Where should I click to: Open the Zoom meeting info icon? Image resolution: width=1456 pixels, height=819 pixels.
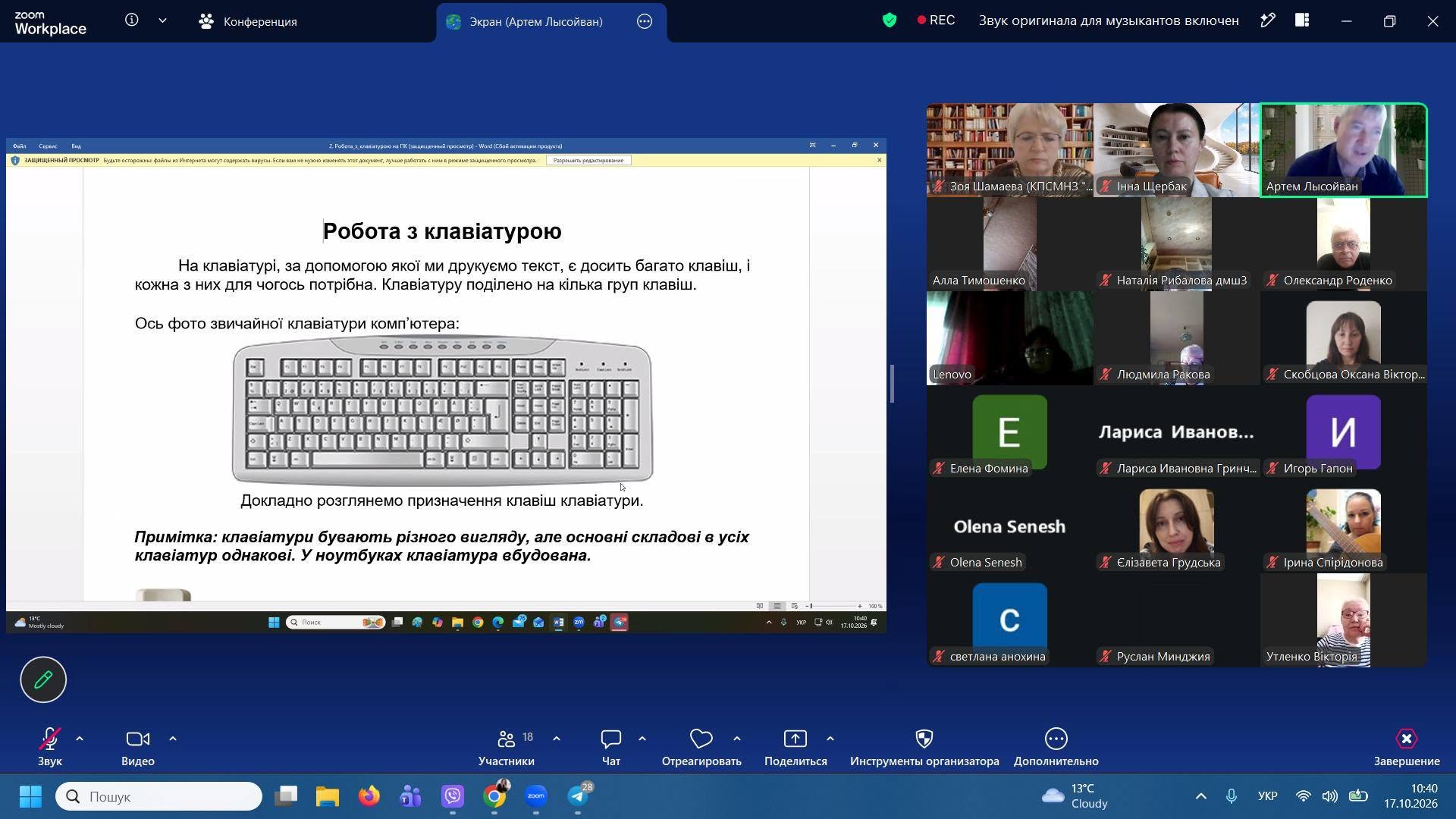tap(132, 20)
